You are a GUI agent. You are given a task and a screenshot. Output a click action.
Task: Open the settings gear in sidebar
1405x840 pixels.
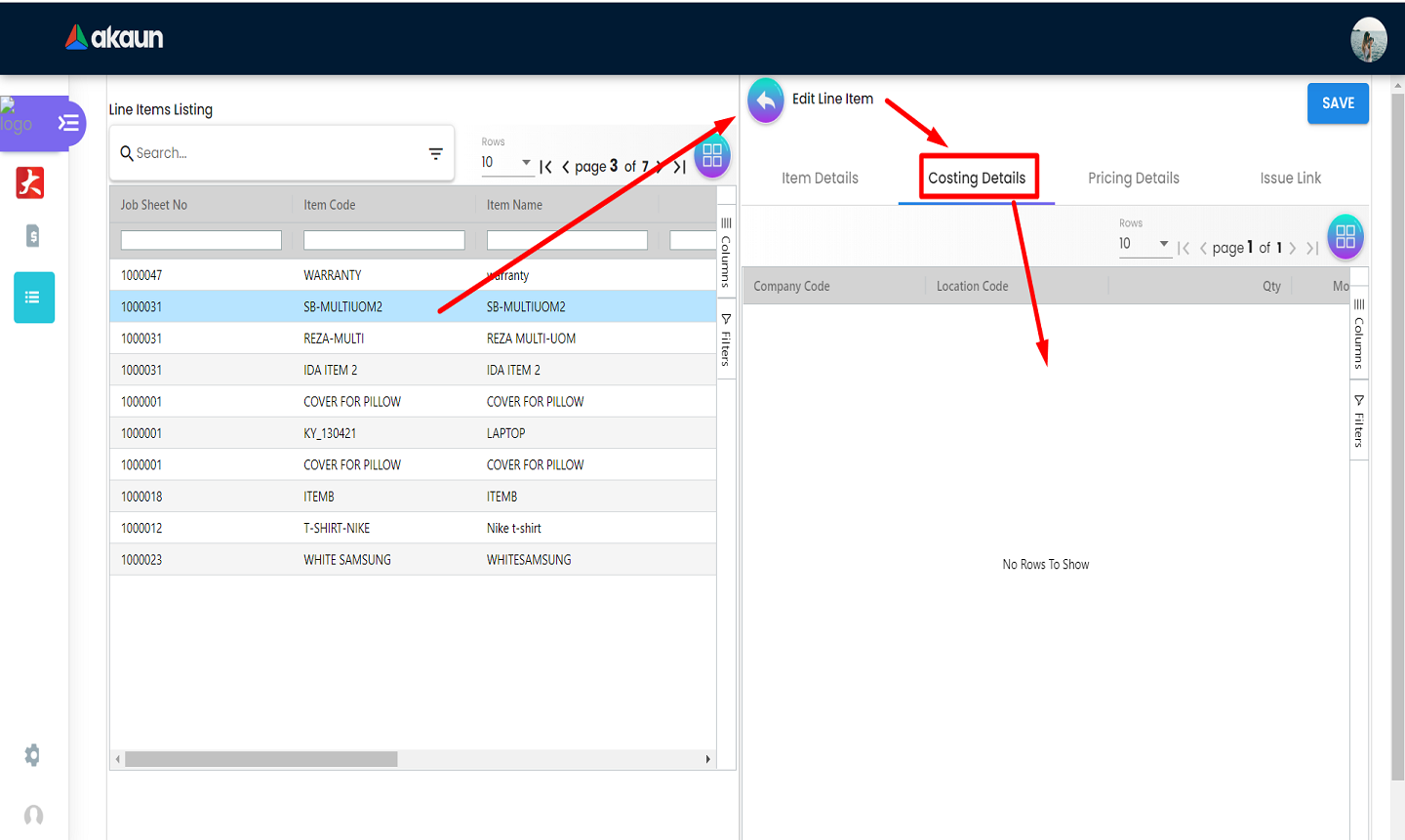point(32,755)
